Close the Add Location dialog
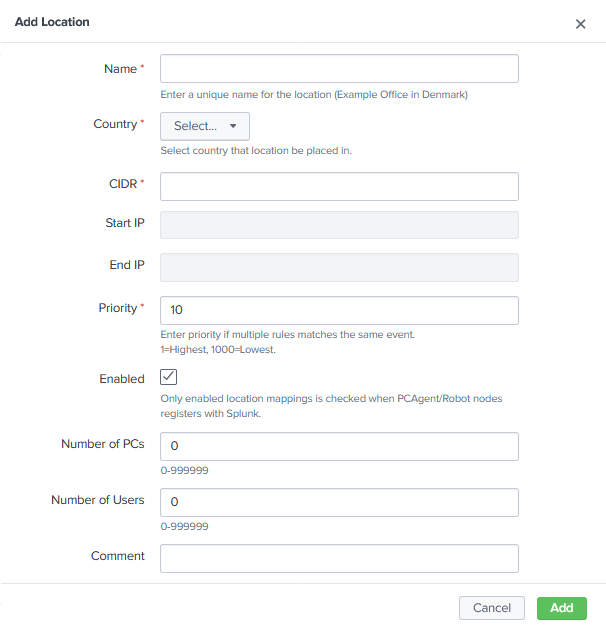This screenshot has width=606, height=626. click(580, 24)
